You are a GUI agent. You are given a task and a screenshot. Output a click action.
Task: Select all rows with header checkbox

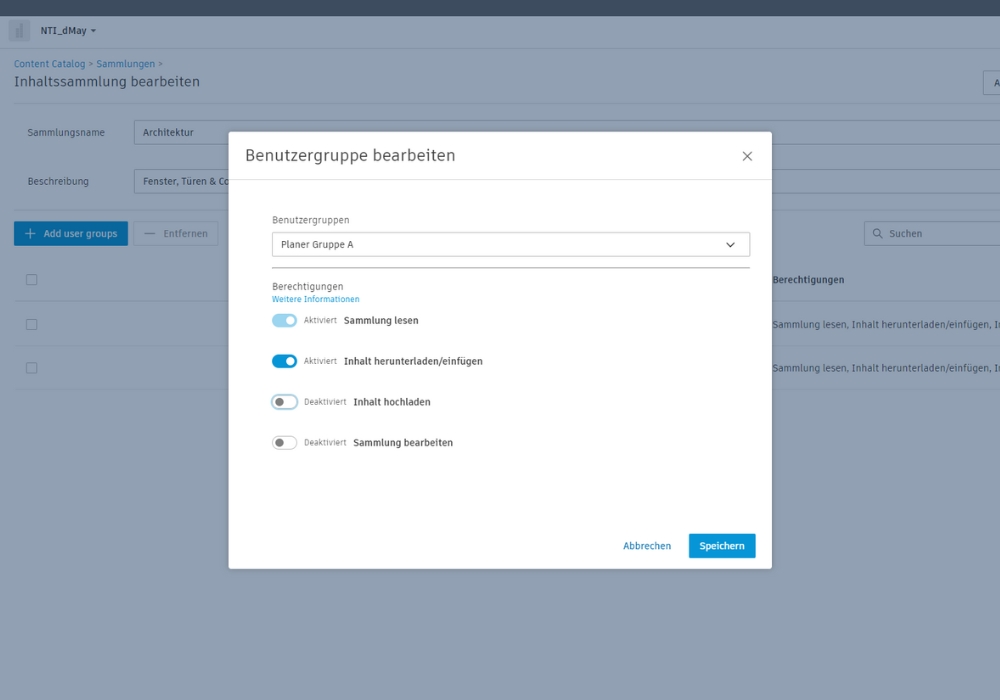tap(32, 280)
